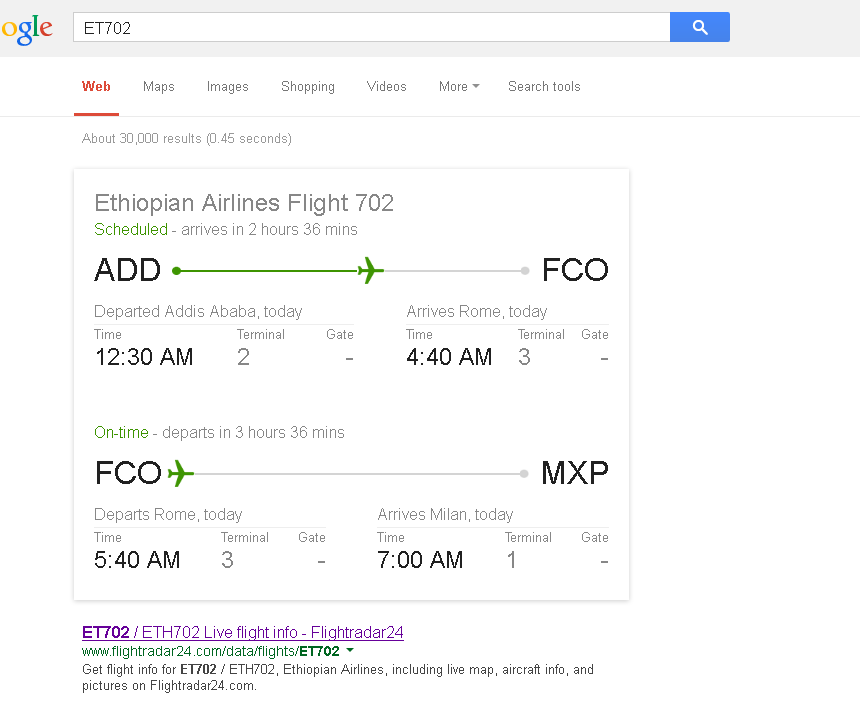860x719 pixels.
Task: Expand the green arrow beside Flightradar24 URL
Action: coord(350,651)
